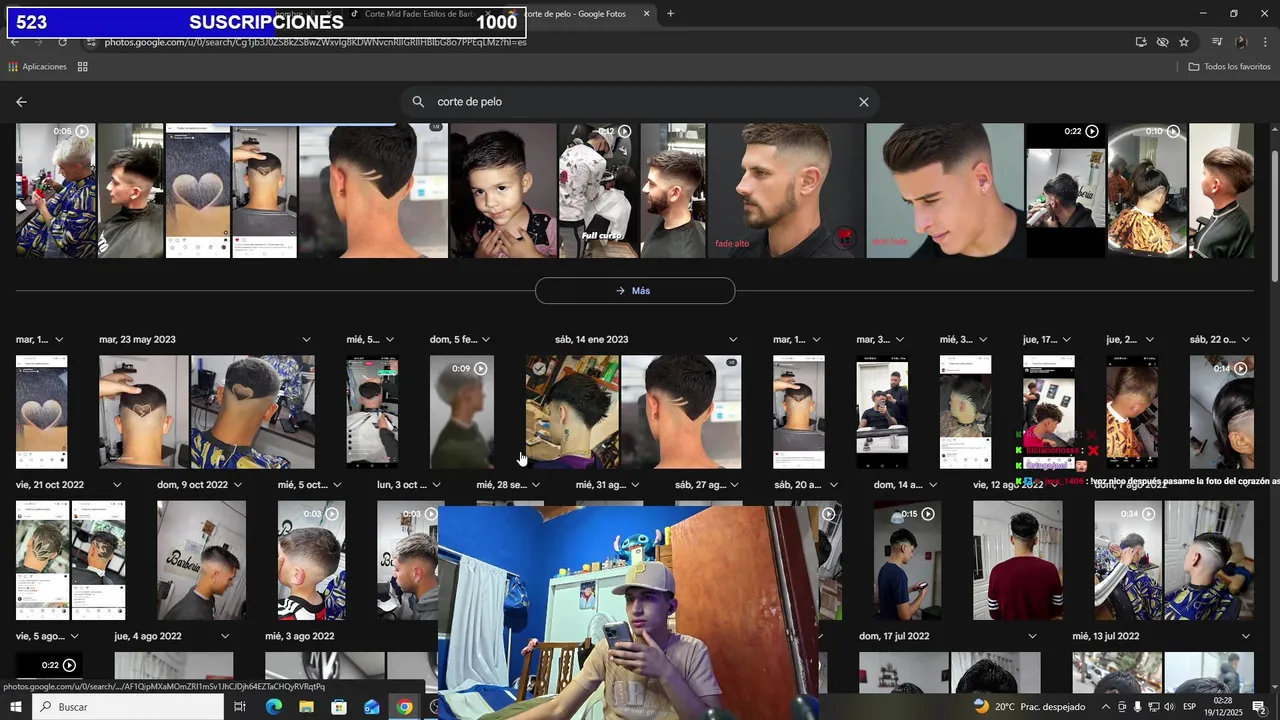Open the Windows Start menu

[x=16, y=707]
